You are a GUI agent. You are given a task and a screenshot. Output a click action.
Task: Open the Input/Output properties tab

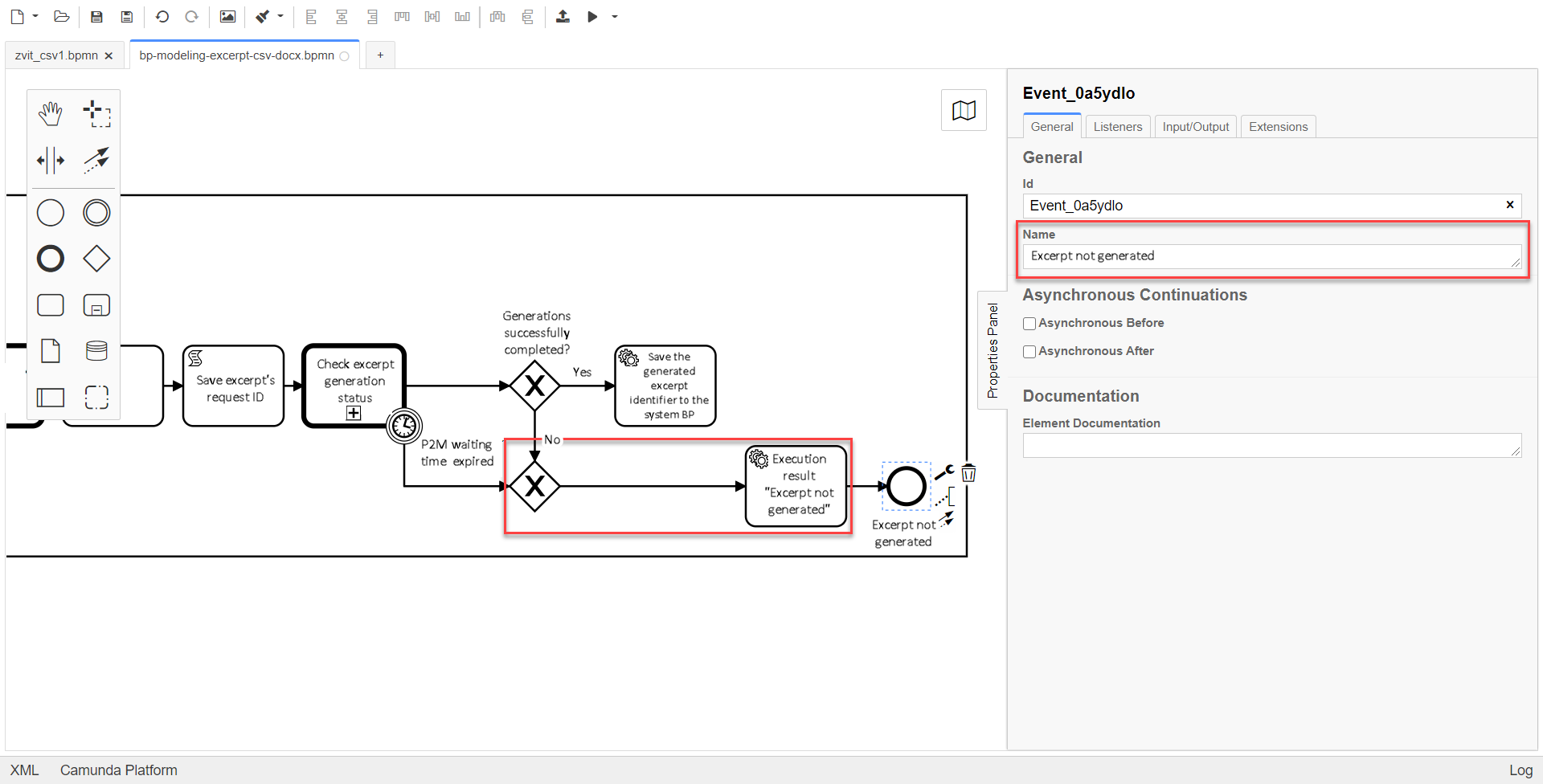pyautogui.click(x=1196, y=127)
